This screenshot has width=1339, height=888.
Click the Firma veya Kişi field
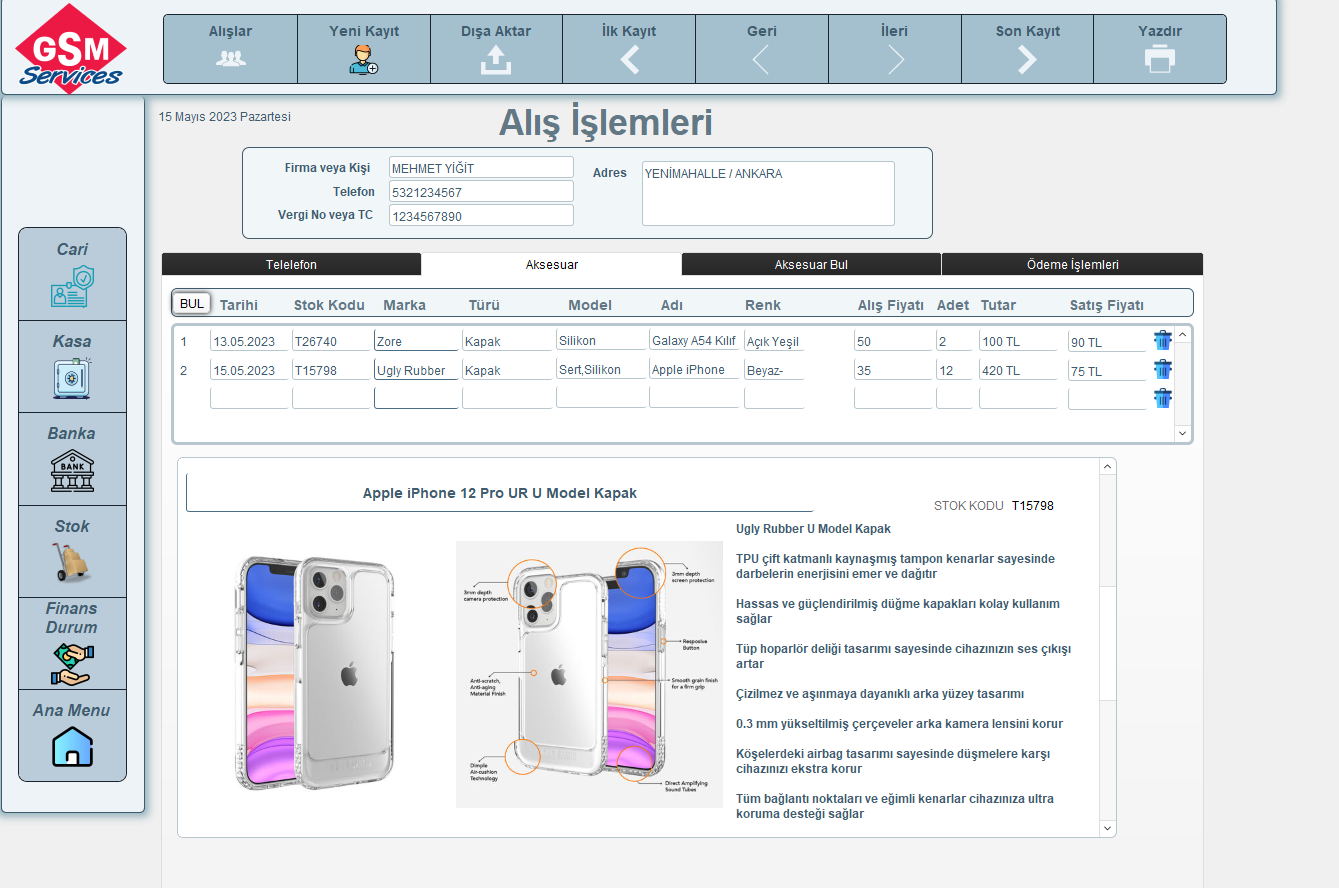coord(481,168)
